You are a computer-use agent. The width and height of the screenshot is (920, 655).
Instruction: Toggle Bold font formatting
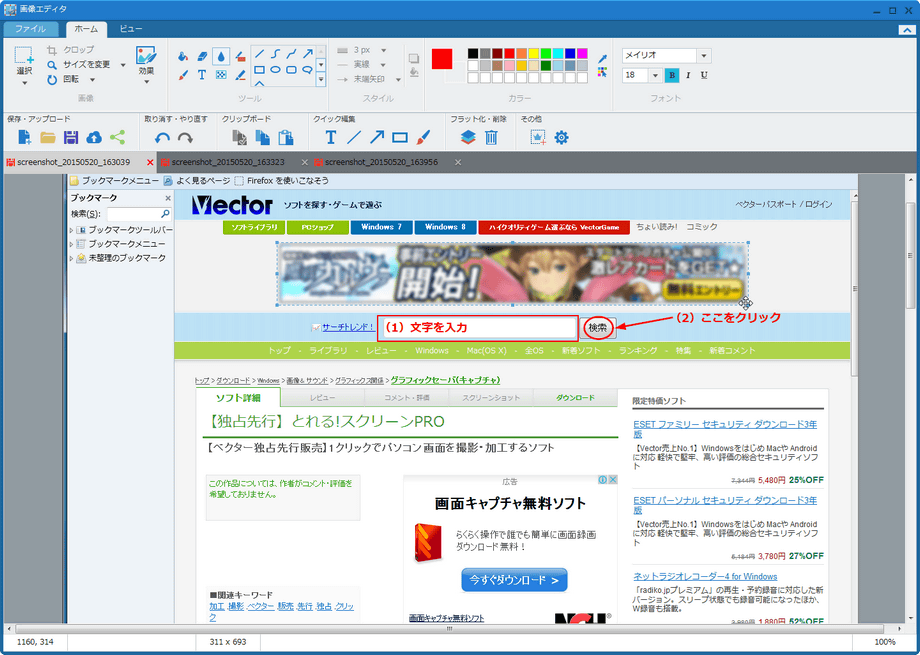pyautogui.click(x=672, y=75)
